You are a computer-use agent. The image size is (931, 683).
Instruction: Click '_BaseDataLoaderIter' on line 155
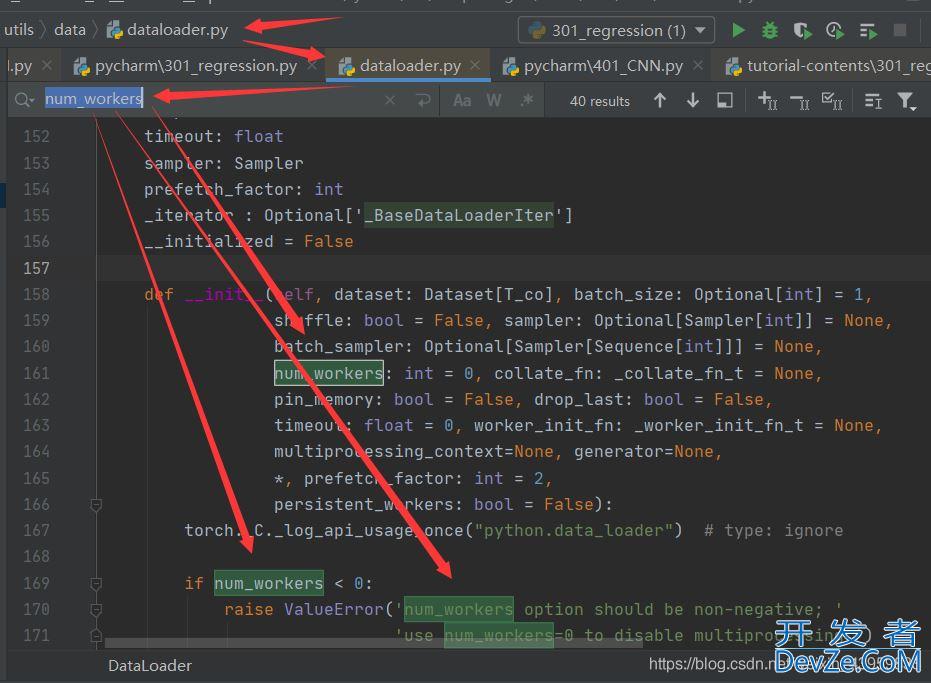[458, 216]
